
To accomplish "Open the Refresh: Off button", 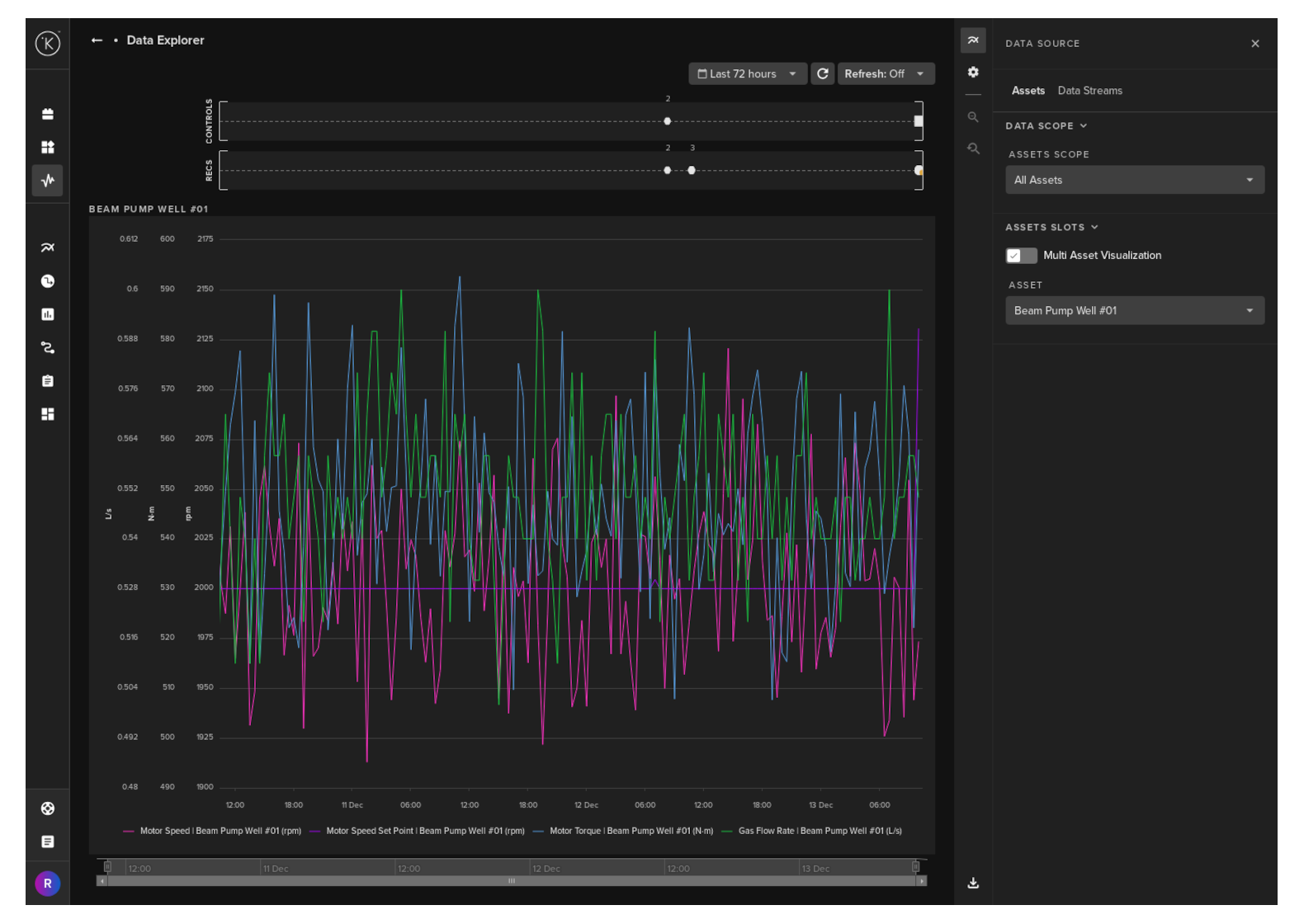I will (x=885, y=73).
